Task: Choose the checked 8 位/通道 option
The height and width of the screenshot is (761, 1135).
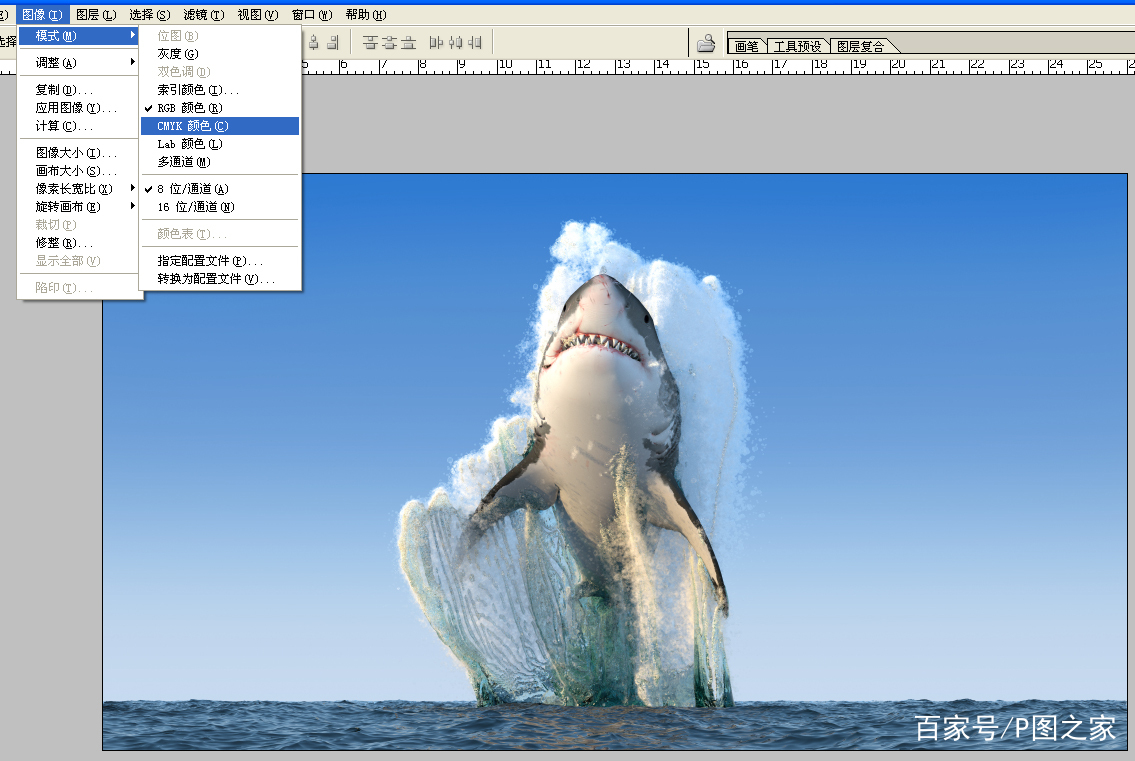Action: [x=192, y=189]
